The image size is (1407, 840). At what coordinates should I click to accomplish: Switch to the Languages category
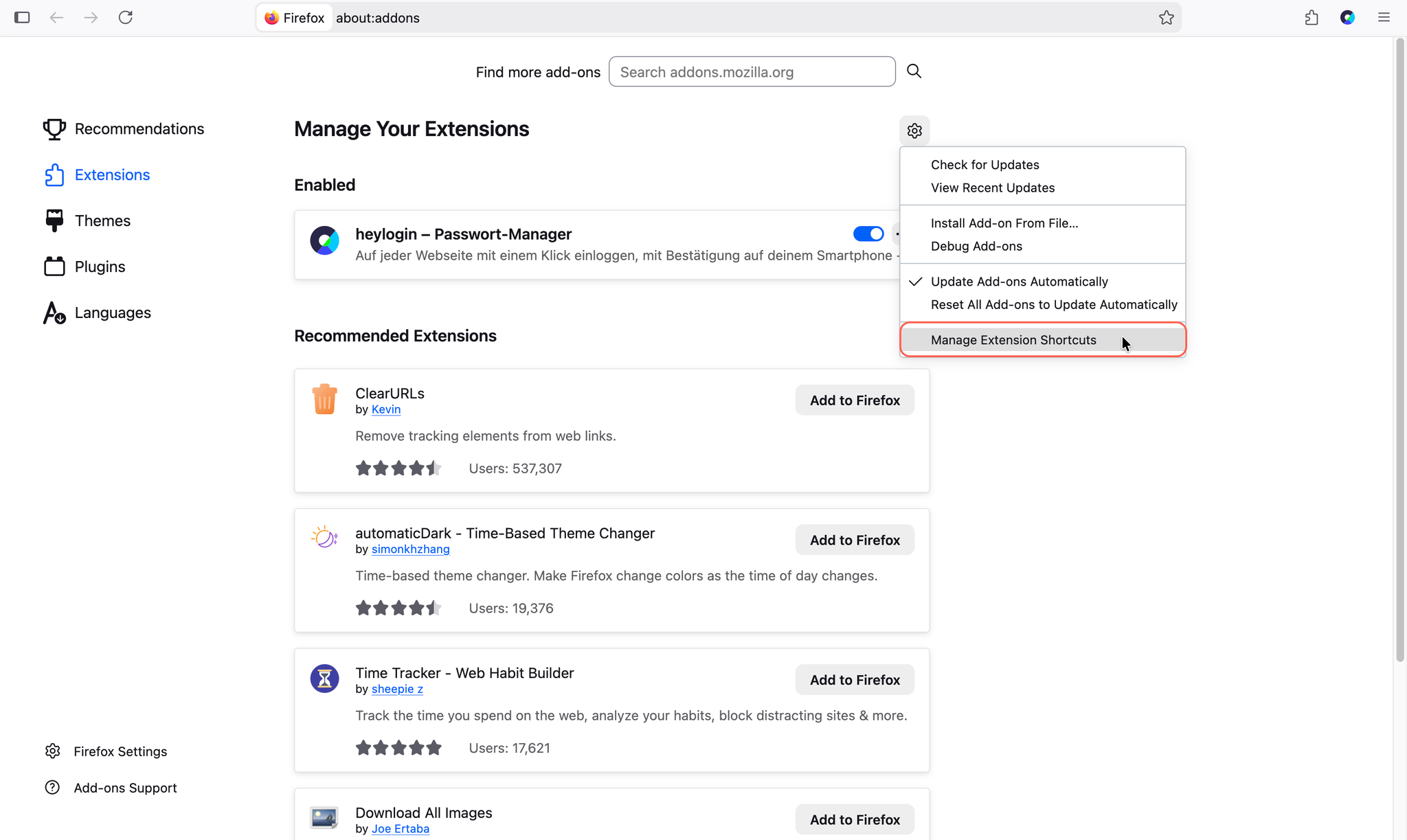(98, 313)
